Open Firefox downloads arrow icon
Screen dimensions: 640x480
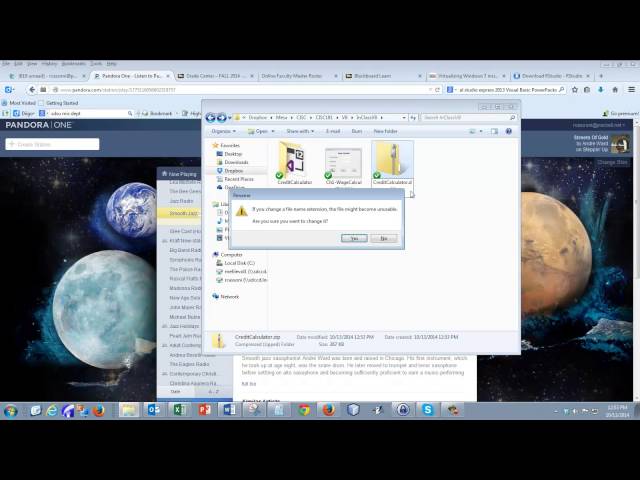601,90
